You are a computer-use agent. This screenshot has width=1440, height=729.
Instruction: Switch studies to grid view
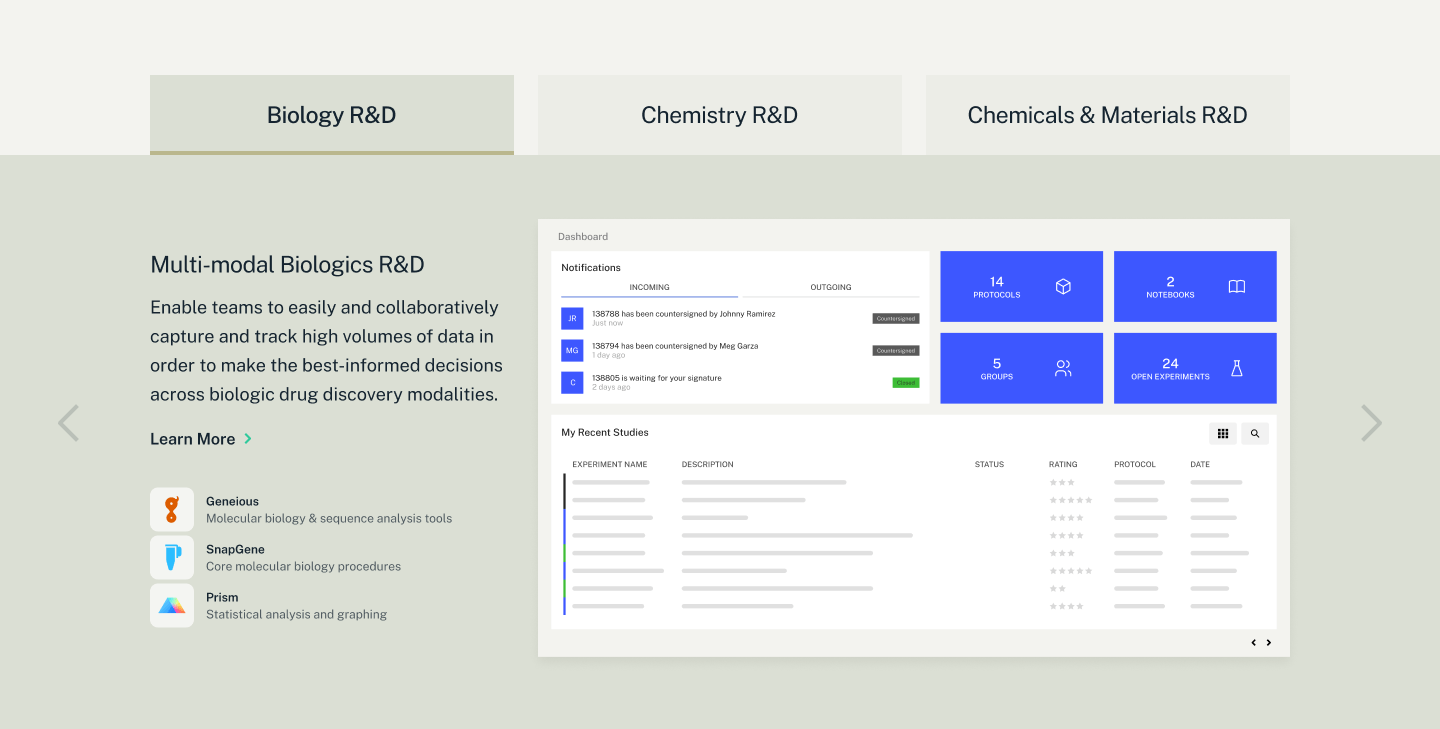pyautogui.click(x=1223, y=433)
